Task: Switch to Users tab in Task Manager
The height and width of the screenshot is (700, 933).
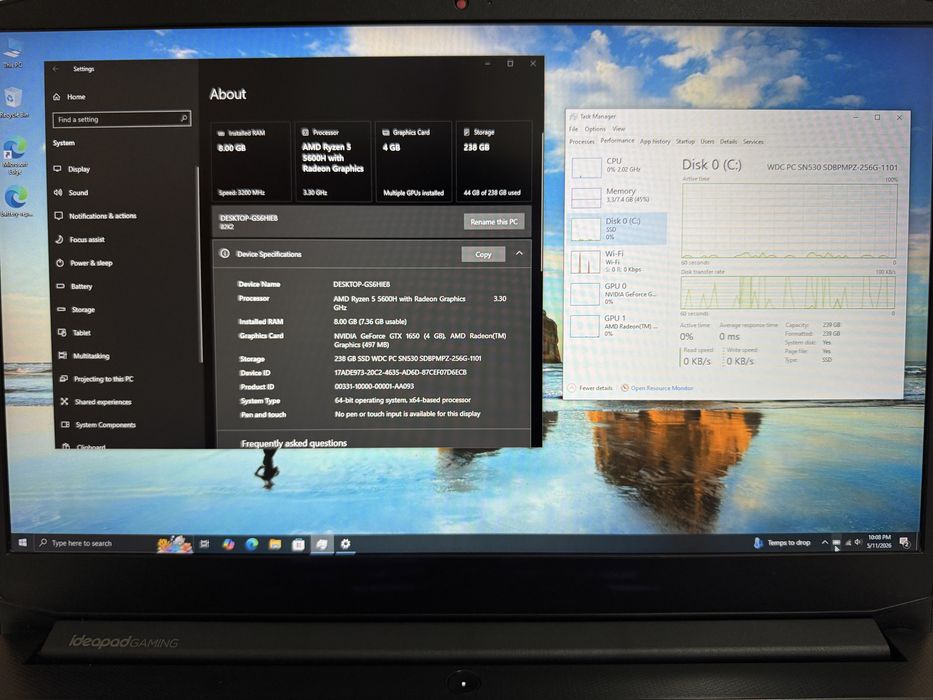Action: pyautogui.click(x=707, y=142)
